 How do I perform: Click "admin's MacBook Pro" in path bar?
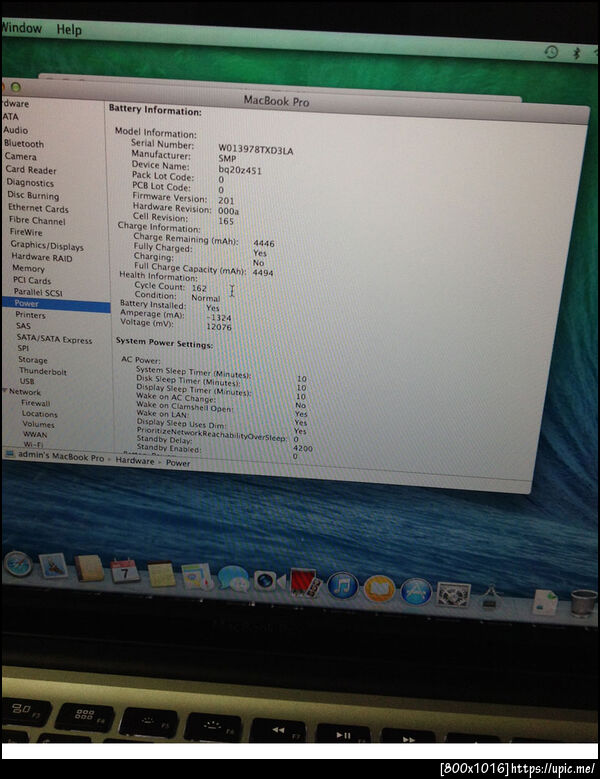coord(61,456)
